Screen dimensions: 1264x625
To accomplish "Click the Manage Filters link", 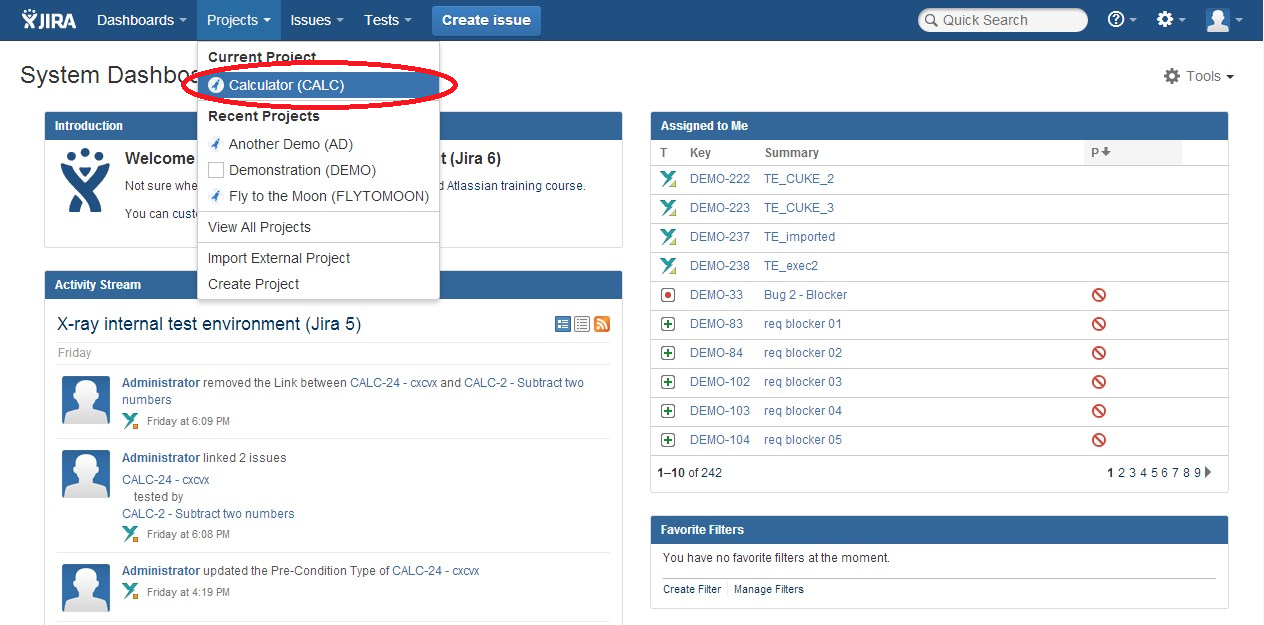I will coord(769,589).
